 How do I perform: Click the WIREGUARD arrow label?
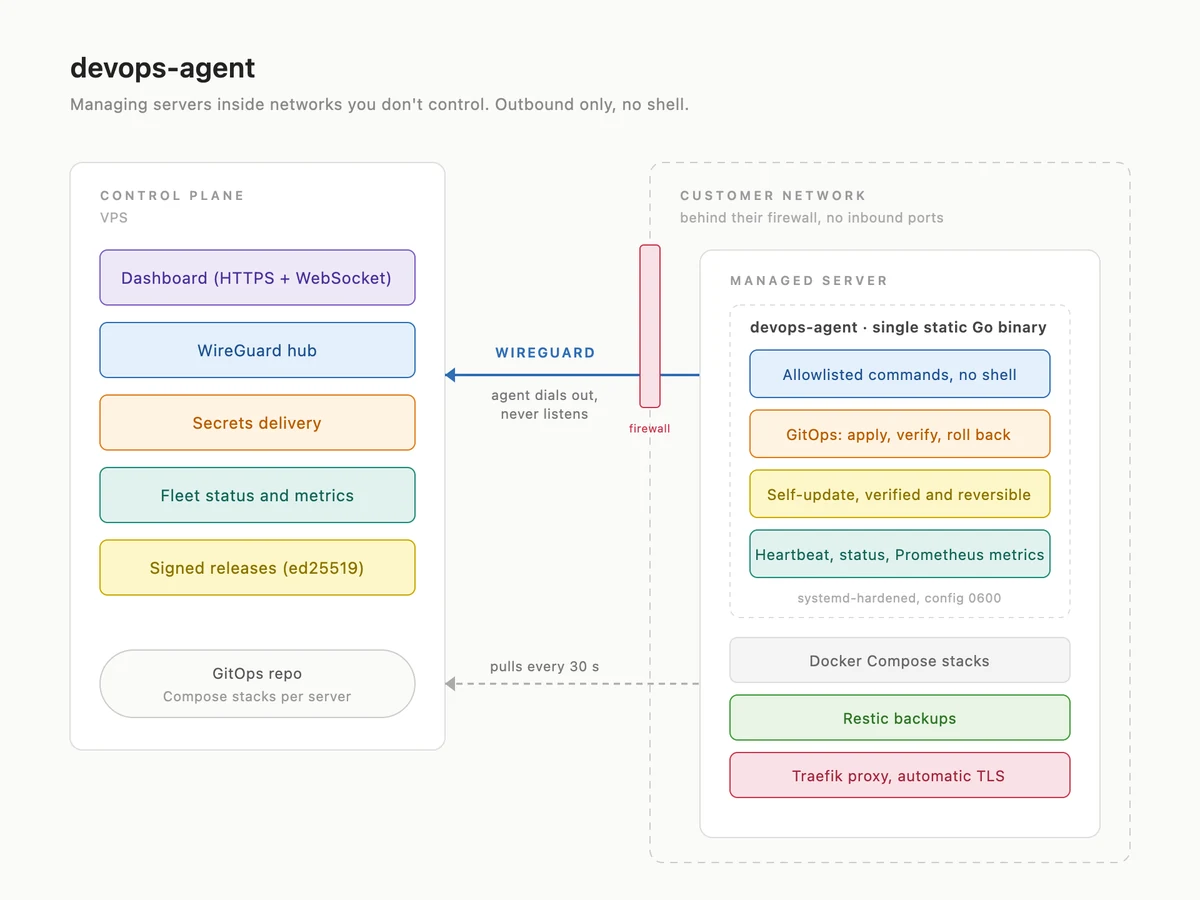click(545, 353)
